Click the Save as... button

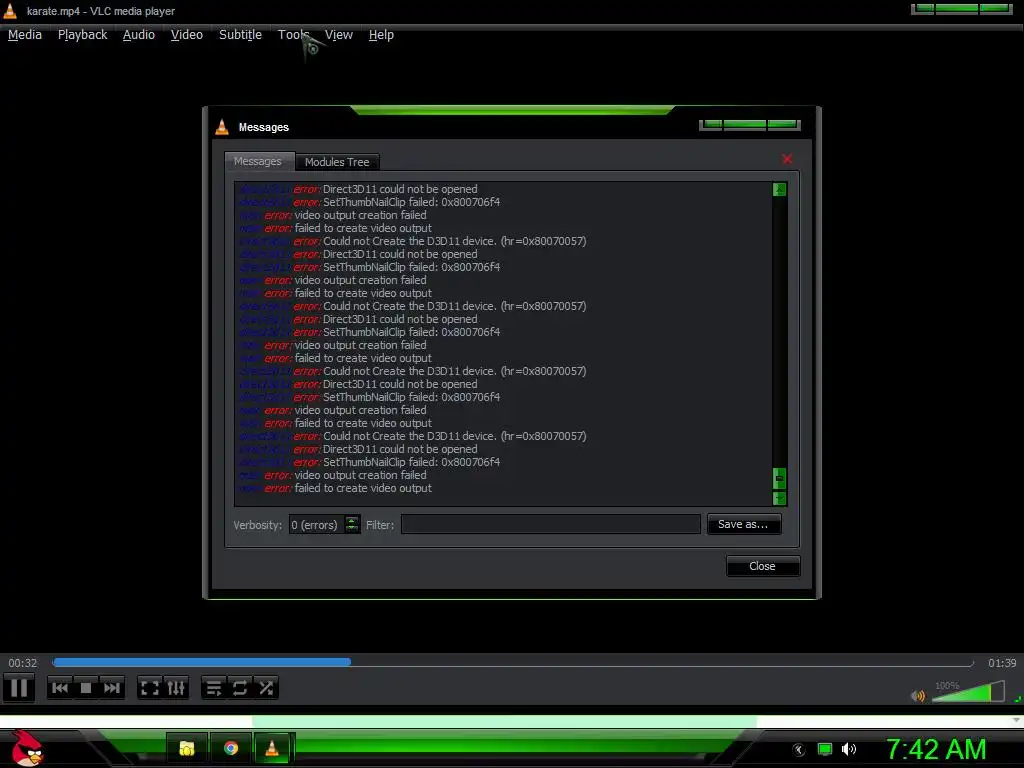(743, 524)
